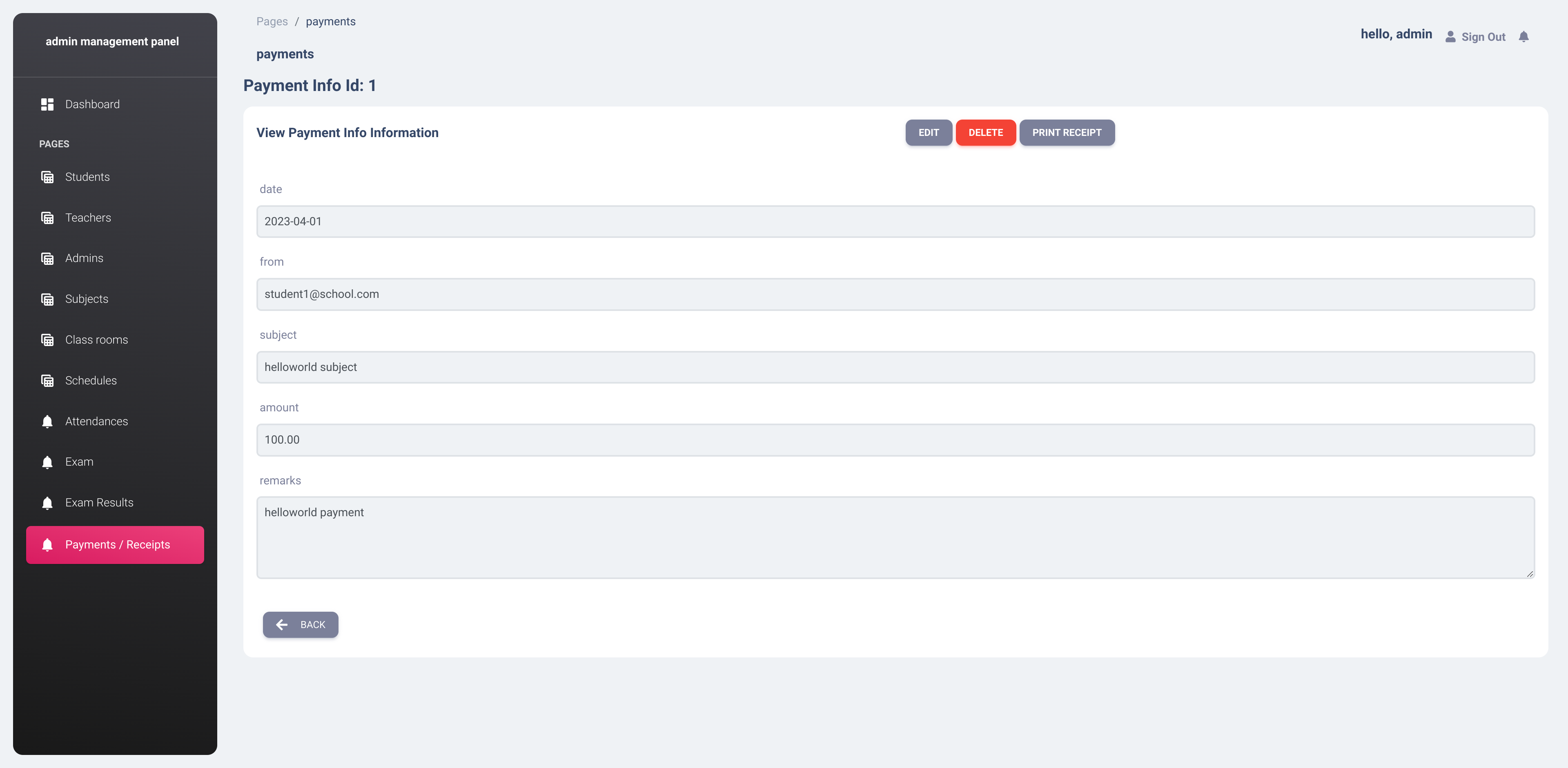This screenshot has height=768, width=1568.
Task: Click the Exam Results bell icon
Action: pos(47,503)
